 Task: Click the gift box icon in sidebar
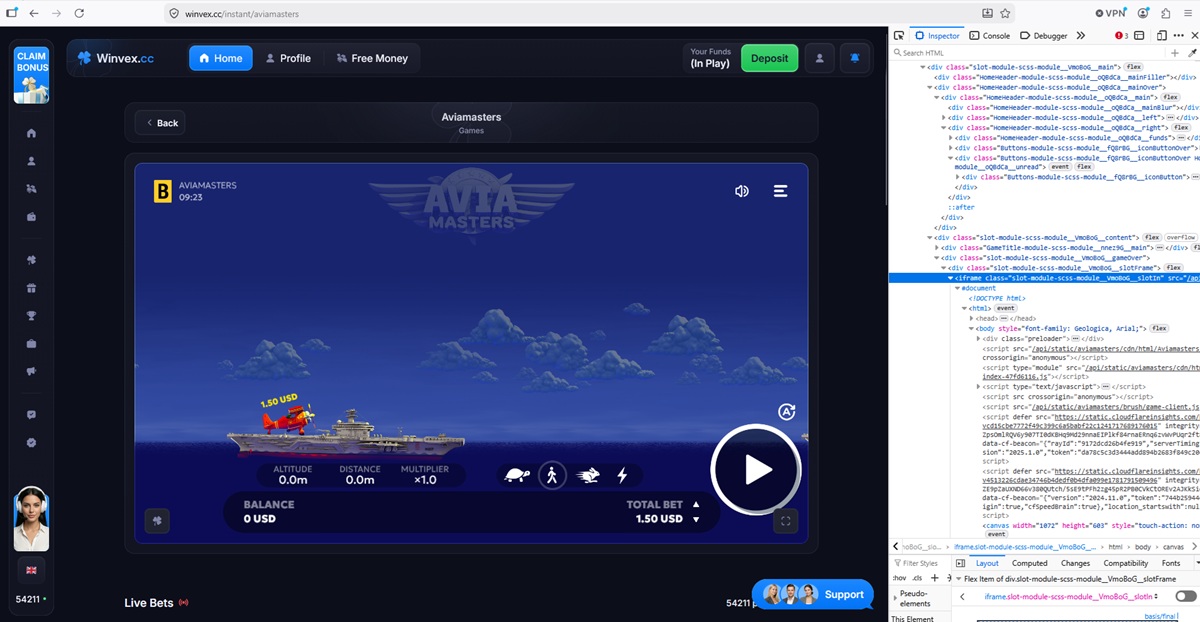coord(32,289)
